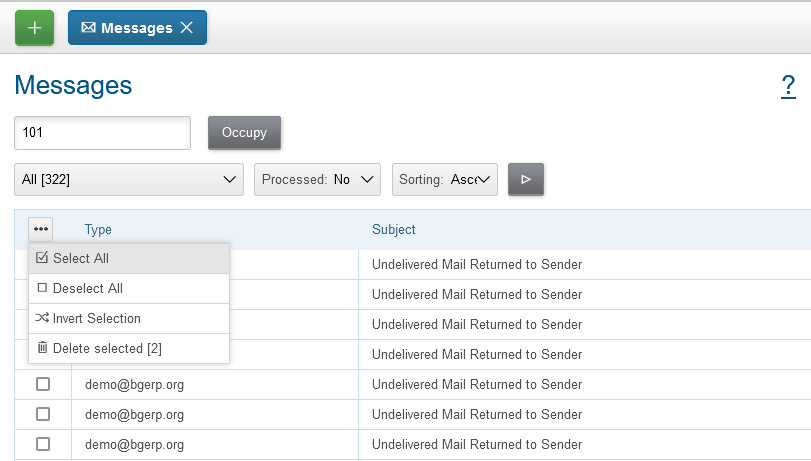The image size is (811, 461).
Task: Tick the last visible demo@bgerp.org row checkbox
Action: click(43, 444)
